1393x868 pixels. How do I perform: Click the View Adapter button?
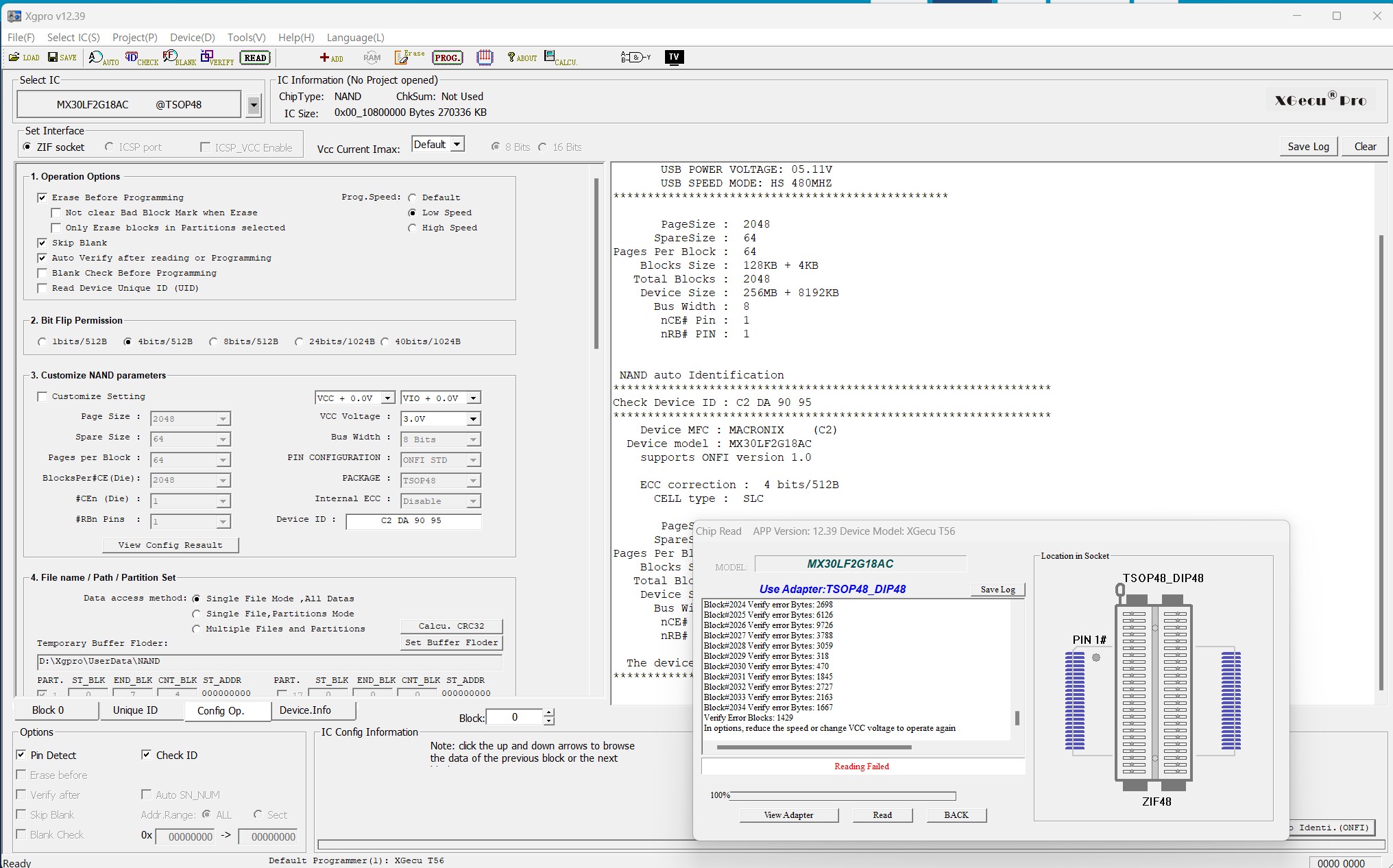tap(788, 815)
